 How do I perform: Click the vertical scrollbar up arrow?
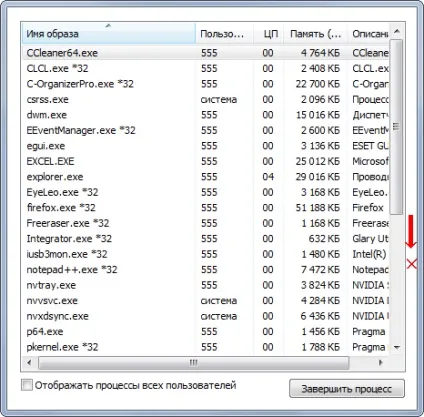click(396, 32)
